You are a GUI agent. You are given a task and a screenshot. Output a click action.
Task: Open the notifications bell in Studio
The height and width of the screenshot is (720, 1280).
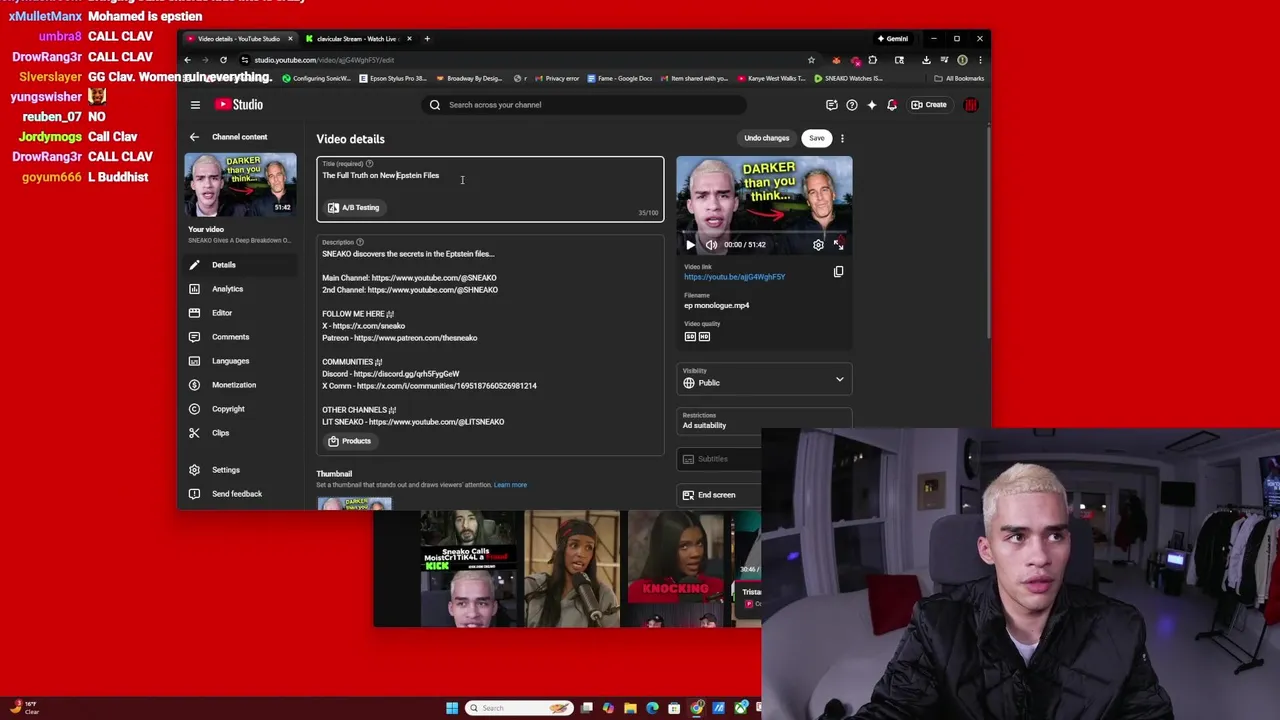click(892, 105)
